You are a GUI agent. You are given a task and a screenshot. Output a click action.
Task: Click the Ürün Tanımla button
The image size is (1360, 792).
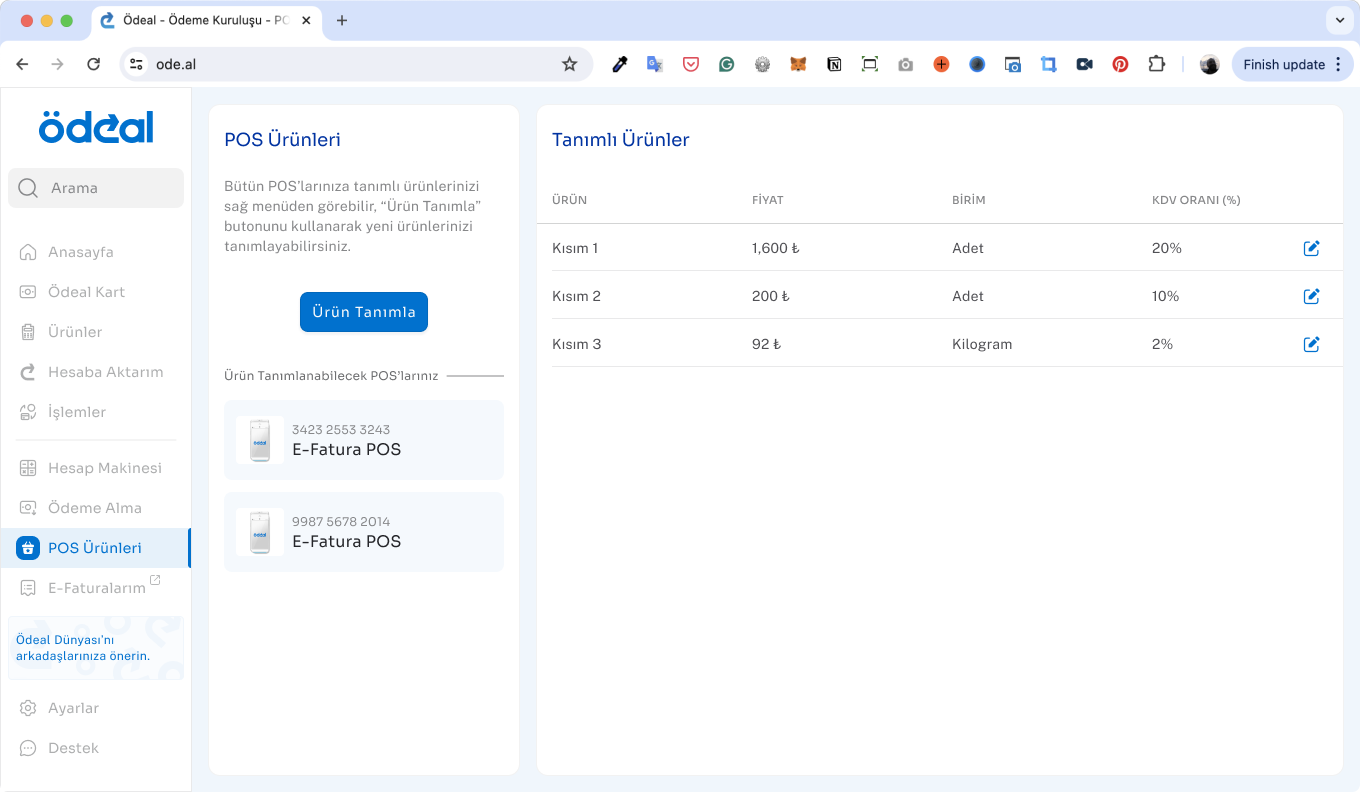point(364,312)
